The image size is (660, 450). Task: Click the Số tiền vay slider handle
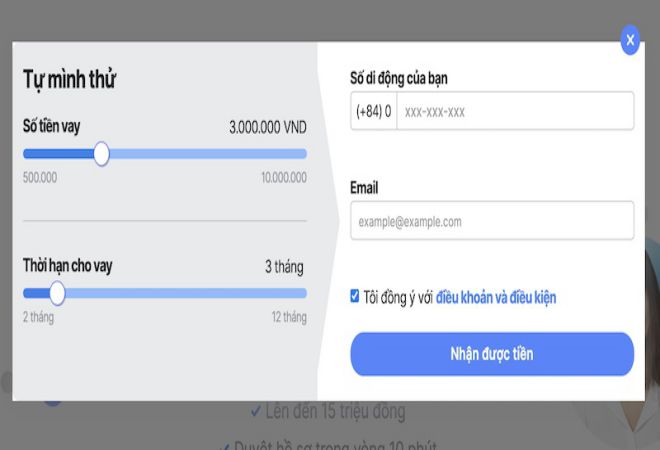pos(101,154)
